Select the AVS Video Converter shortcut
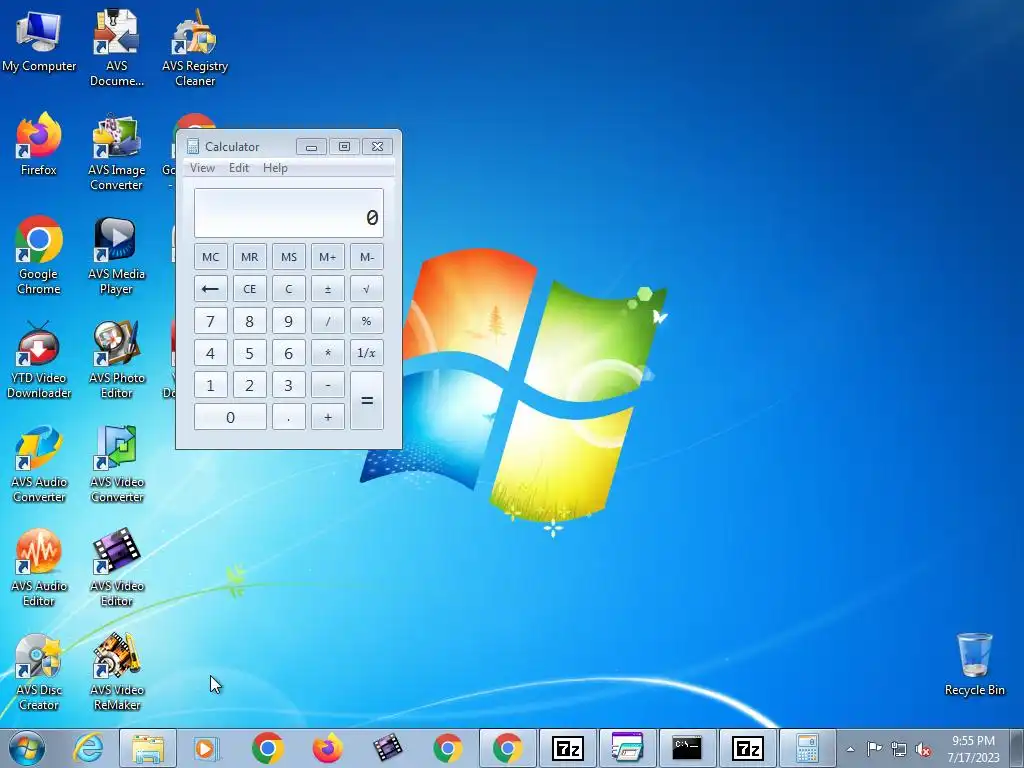The image size is (1024, 768). click(116, 464)
